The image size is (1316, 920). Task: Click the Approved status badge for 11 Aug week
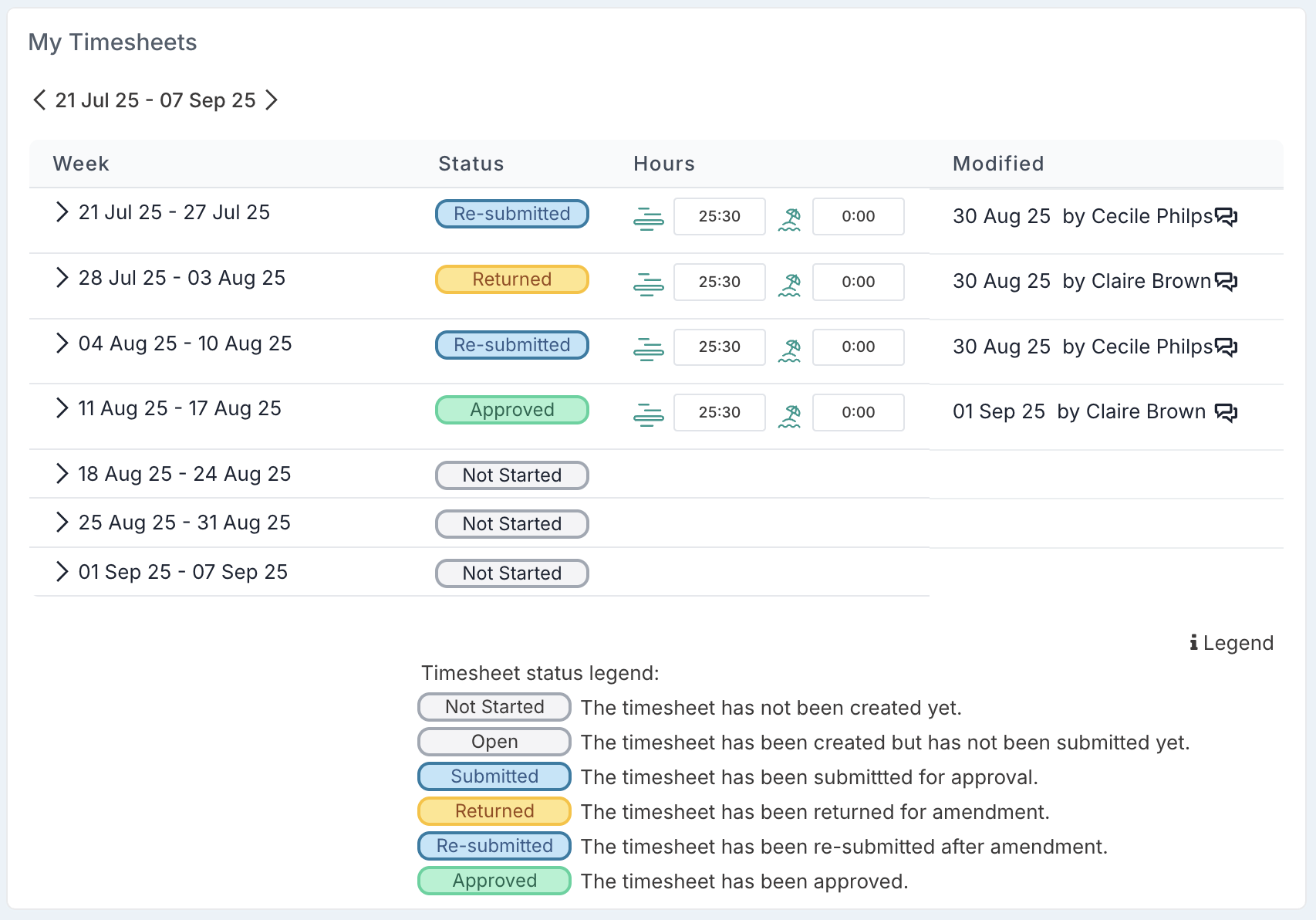point(511,410)
